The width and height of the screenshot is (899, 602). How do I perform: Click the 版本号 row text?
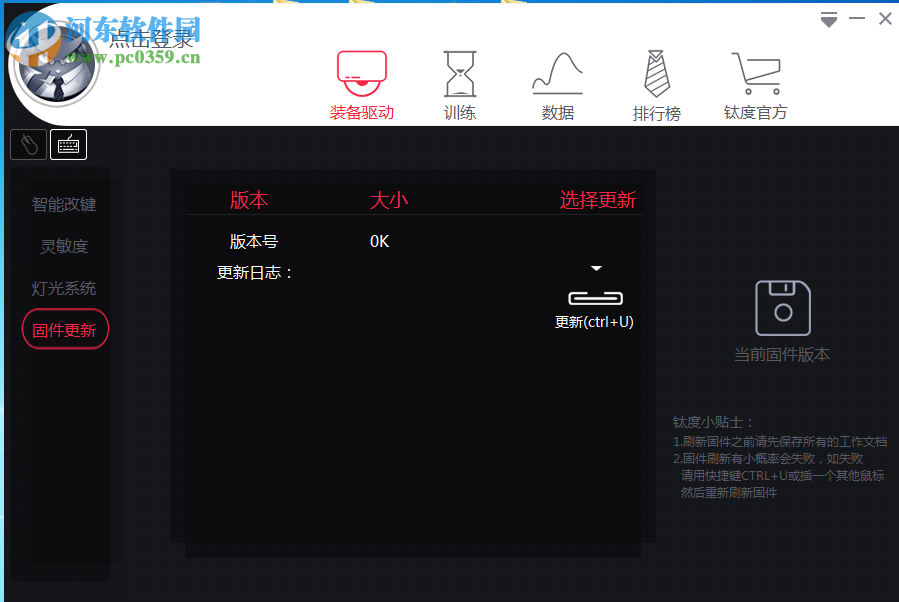pos(254,241)
